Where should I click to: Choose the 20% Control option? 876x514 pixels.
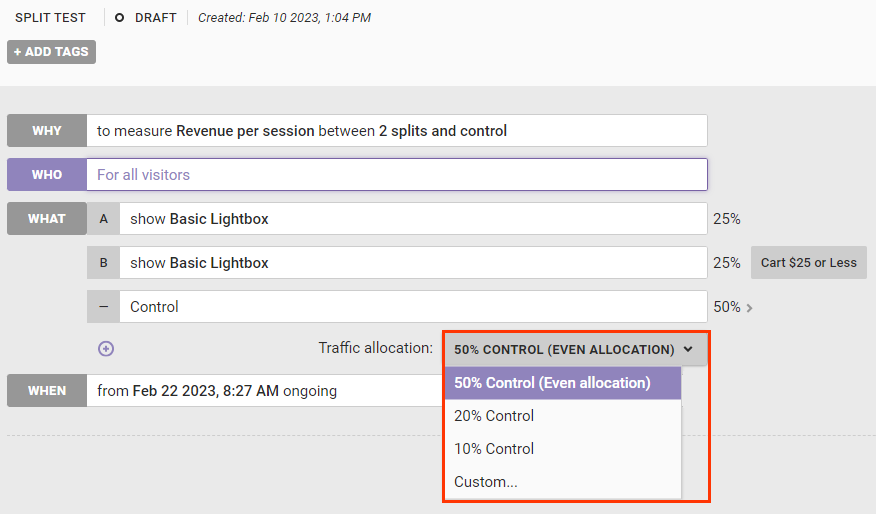pos(563,416)
